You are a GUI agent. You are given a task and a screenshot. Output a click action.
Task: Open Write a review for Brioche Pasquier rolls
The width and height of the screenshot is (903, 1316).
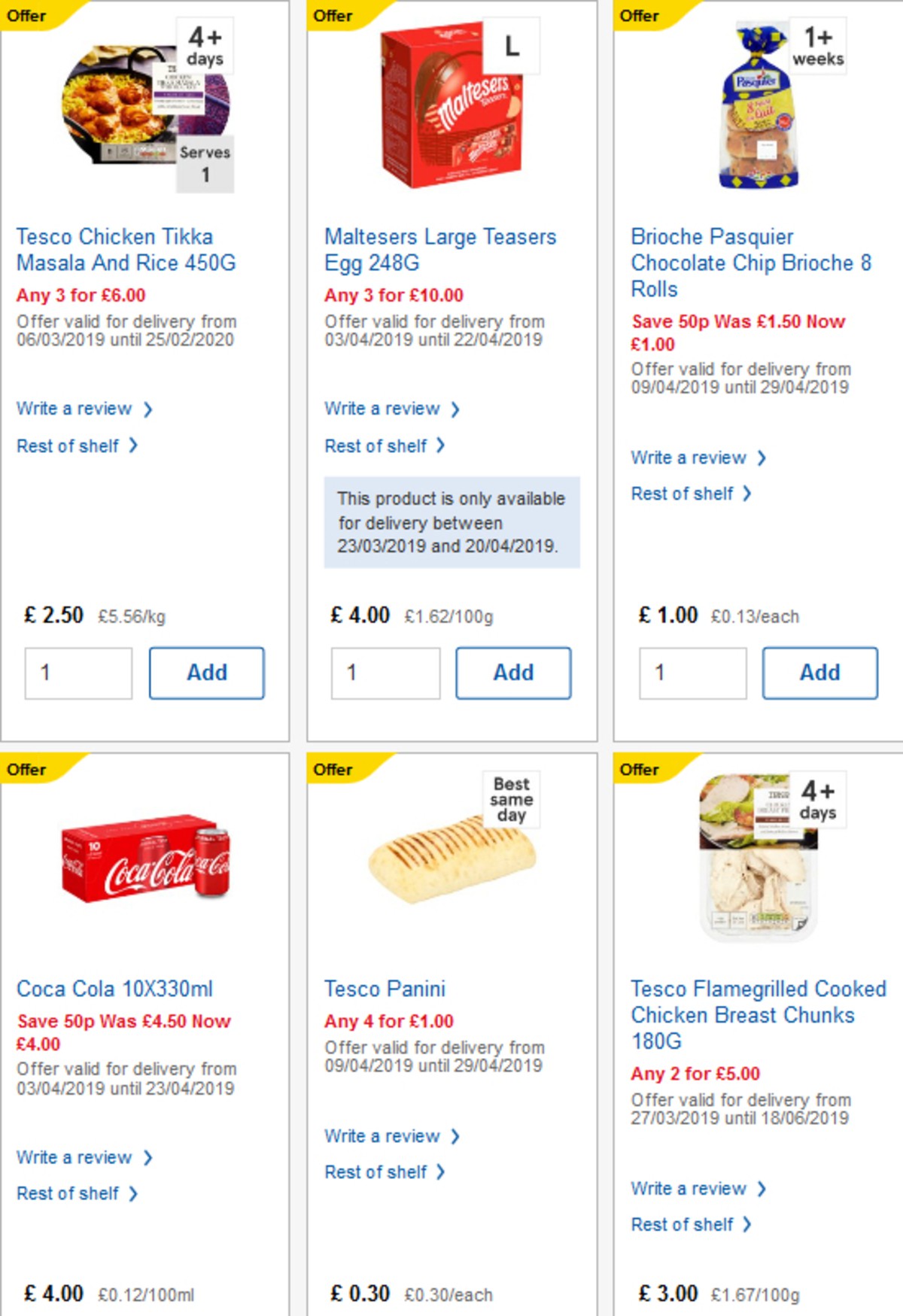tap(691, 457)
